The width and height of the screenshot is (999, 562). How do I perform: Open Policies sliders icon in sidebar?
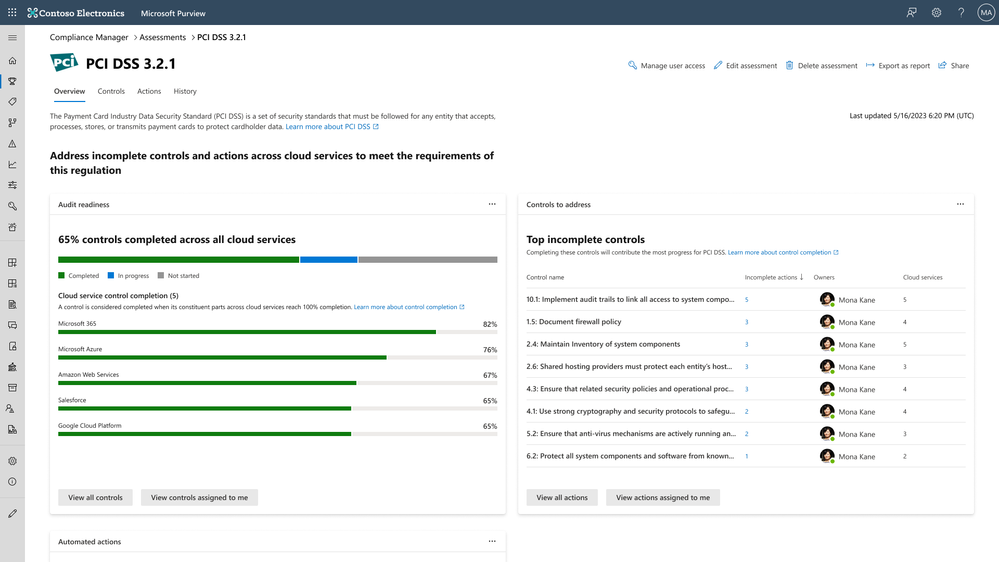(12, 185)
